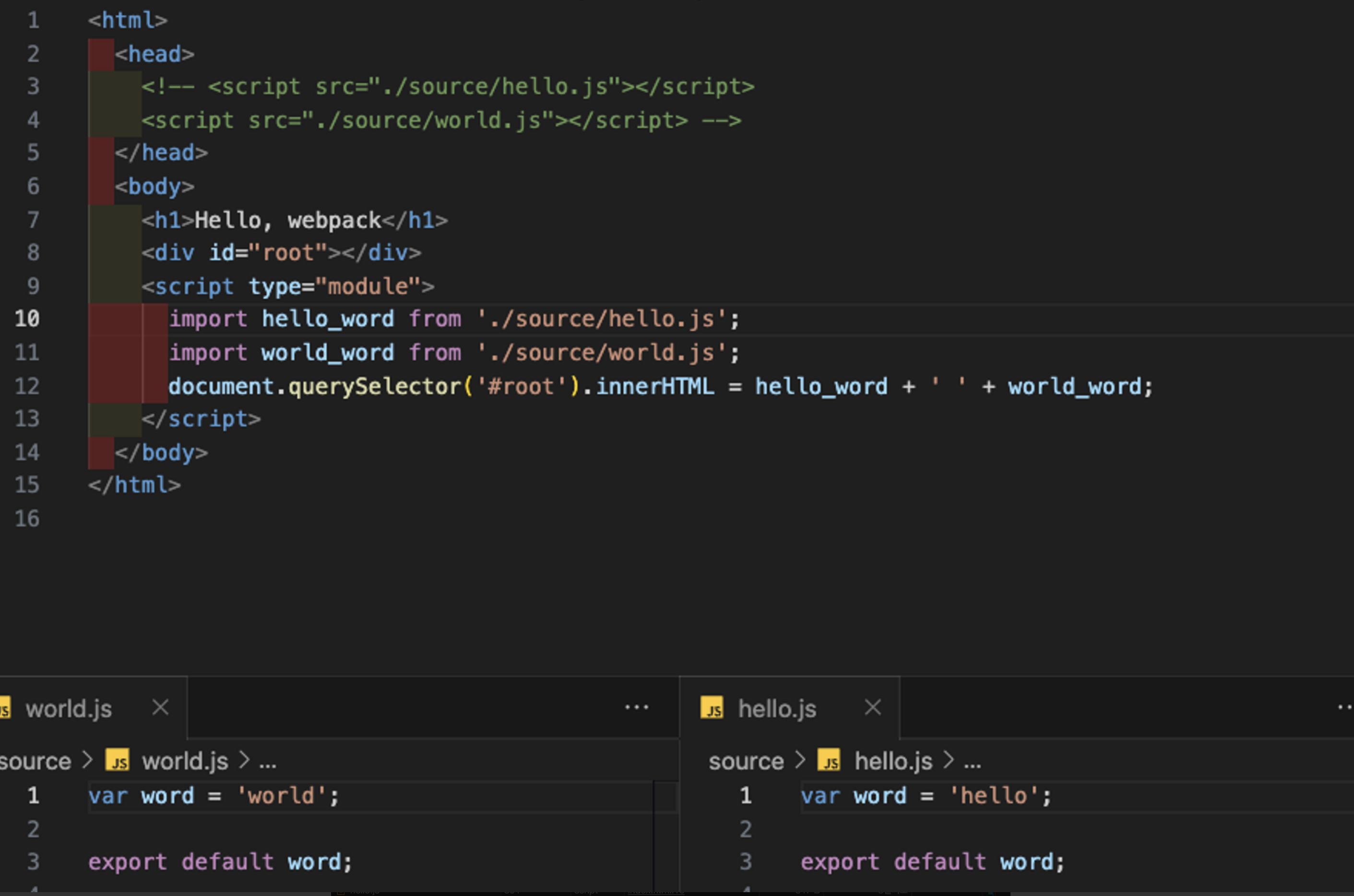Click world.js breadcrumb file name
The height and width of the screenshot is (896, 1354).
pos(185,761)
